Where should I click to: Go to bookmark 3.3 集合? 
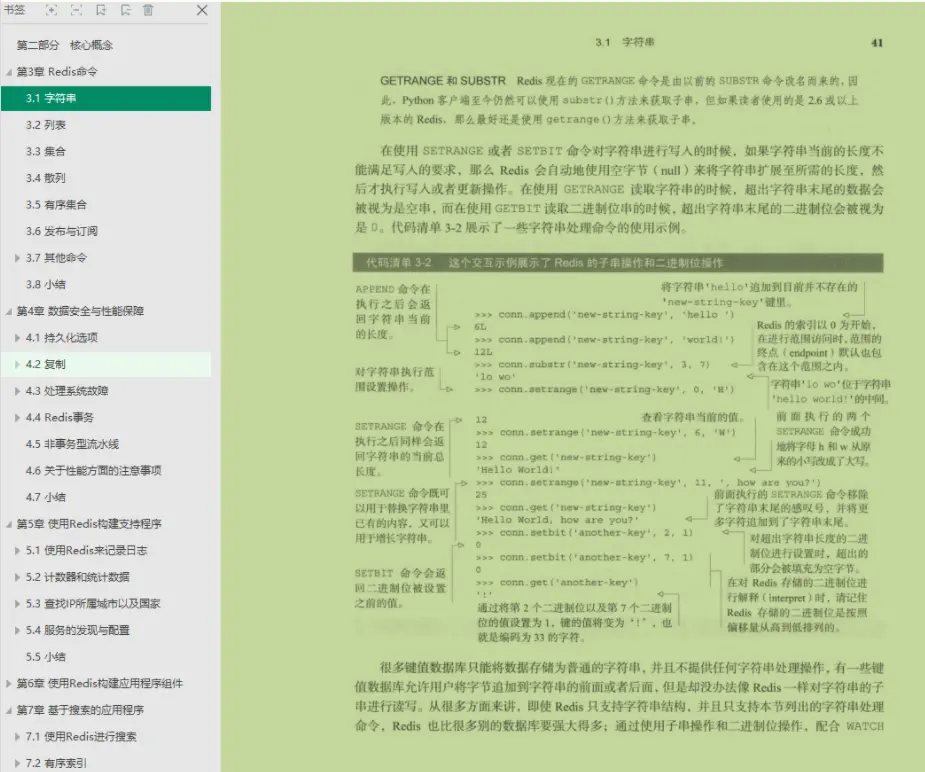[x=46, y=152]
